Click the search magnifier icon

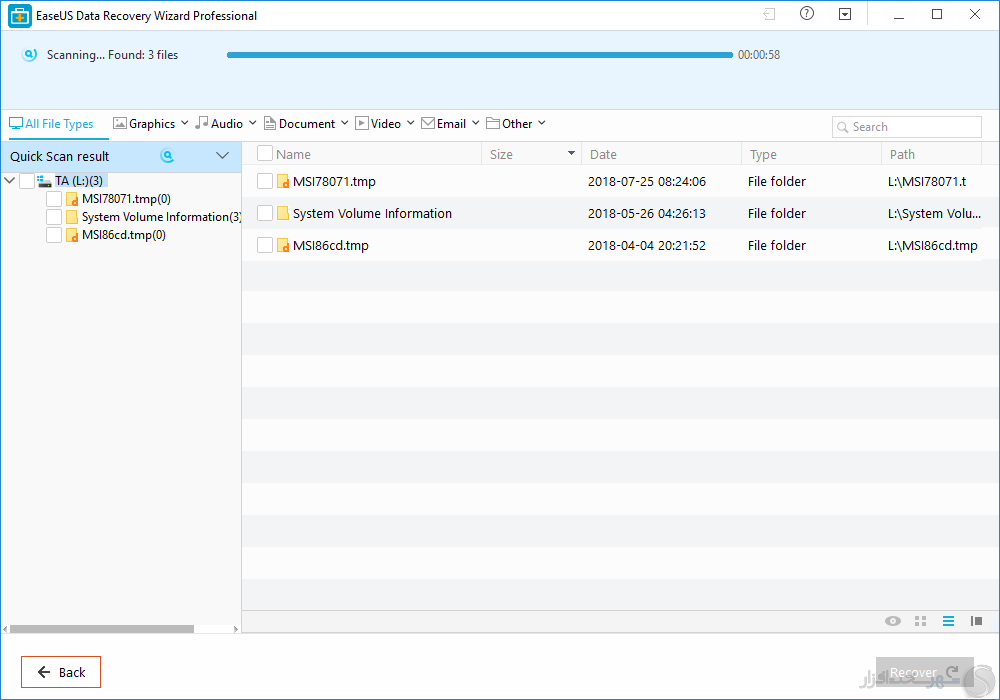pyautogui.click(x=842, y=127)
